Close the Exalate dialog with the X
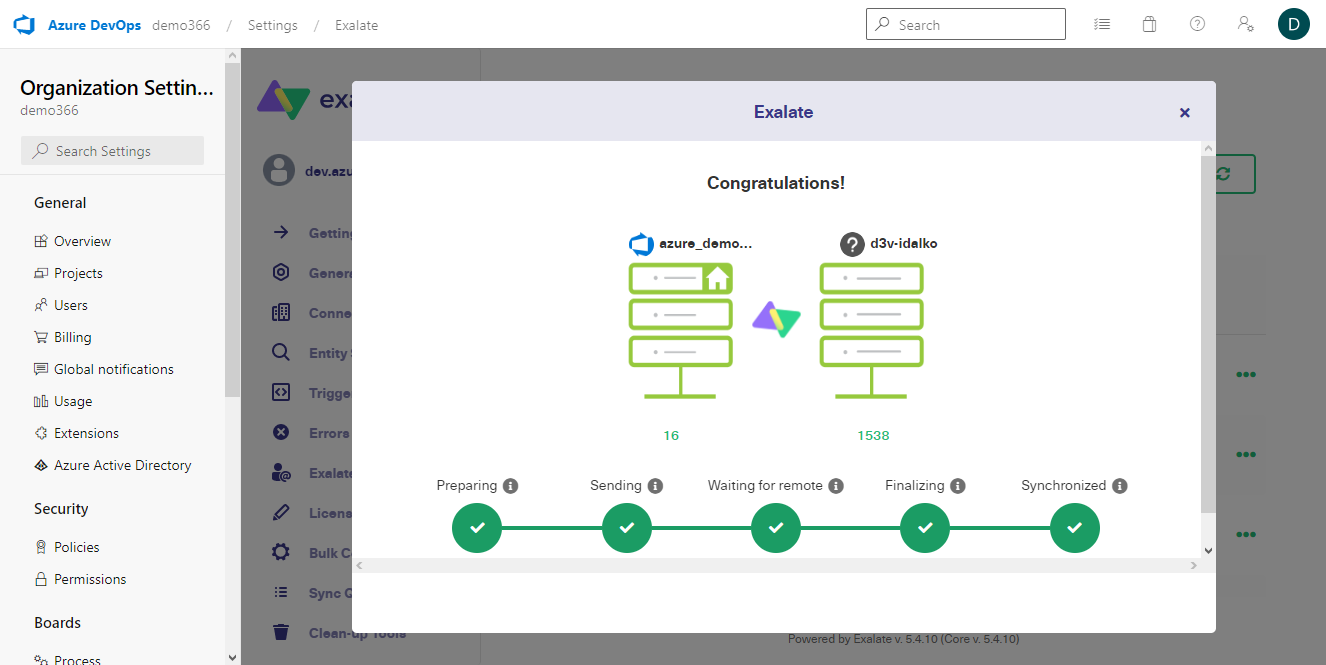The height and width of the screenshot is (665, 1326). pos(1185,113)
